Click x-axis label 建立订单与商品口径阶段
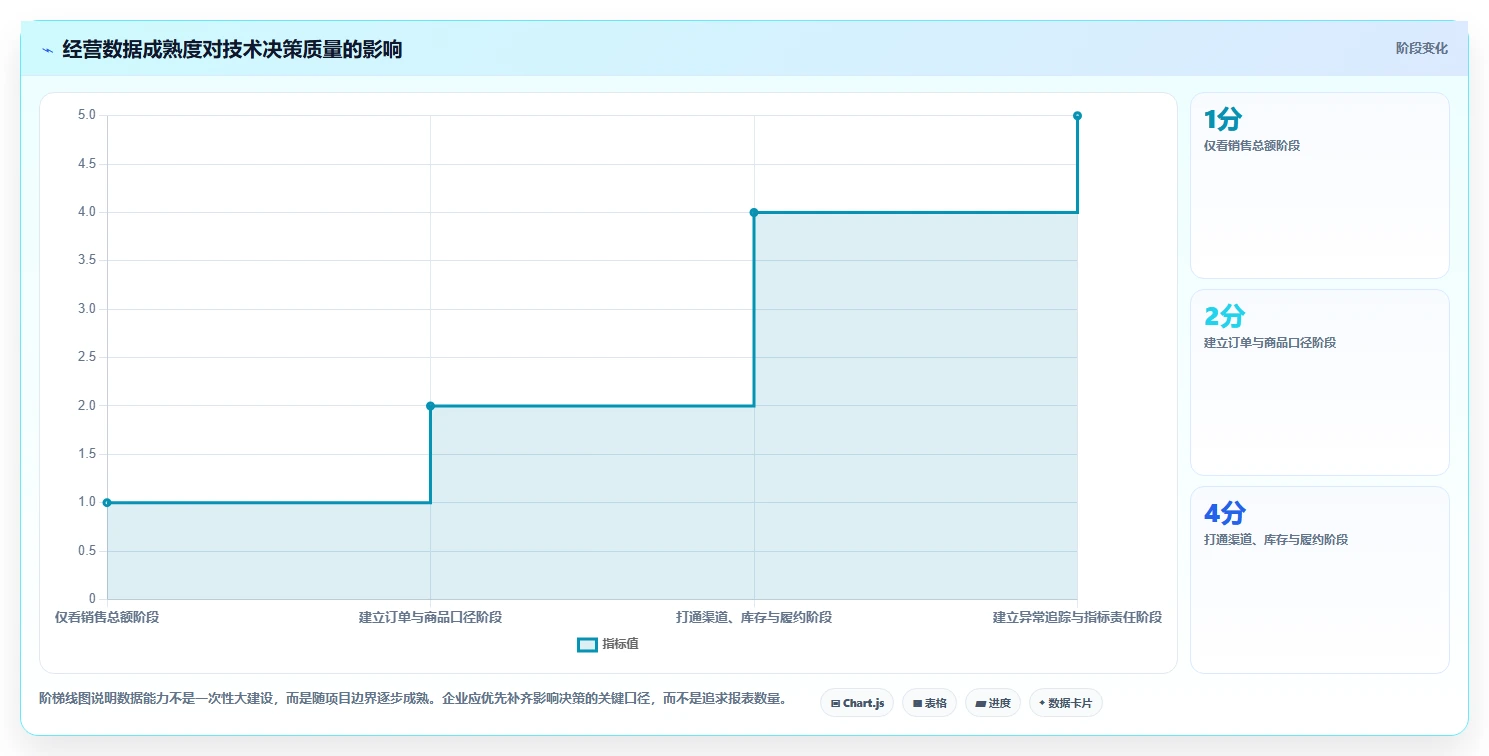The width and height of the screenshot is (1489, 756). (x=430, y=617)
